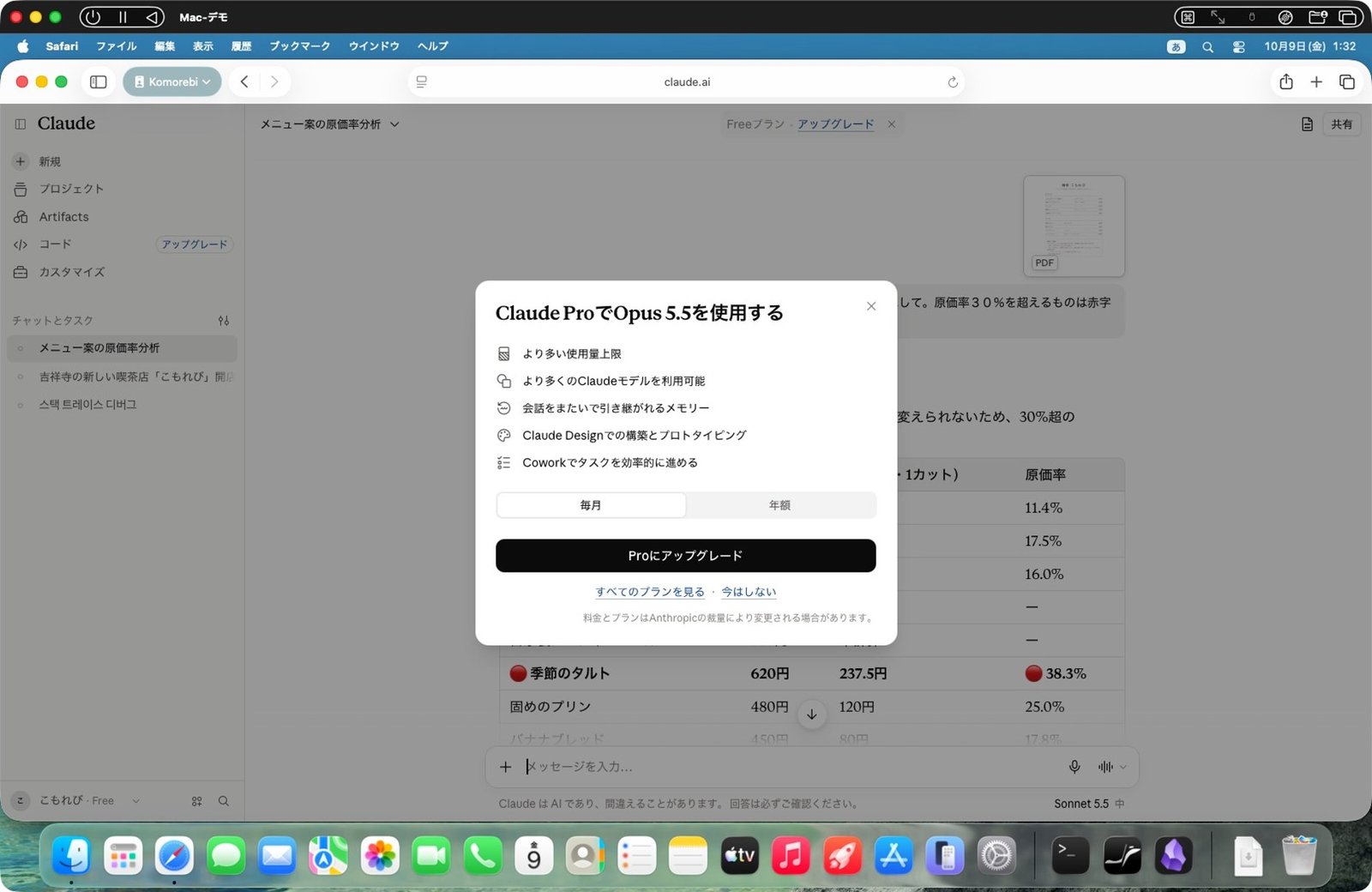Viewport: 1372px width, 892px height.
Task: Close the Claude Pro upgrade dialog
Action: [871, 306]
